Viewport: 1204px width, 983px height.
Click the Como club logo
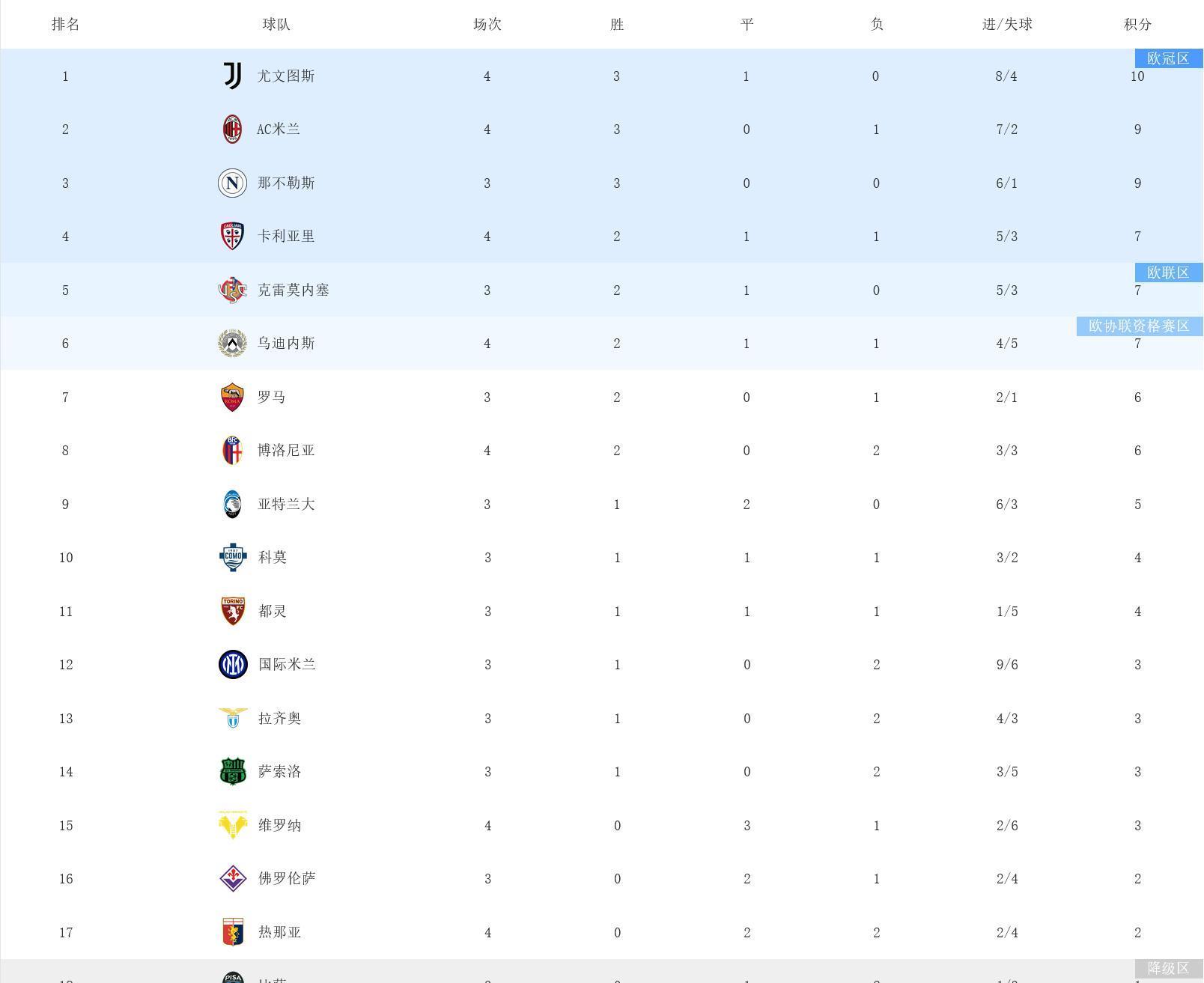tap(233, 557)
